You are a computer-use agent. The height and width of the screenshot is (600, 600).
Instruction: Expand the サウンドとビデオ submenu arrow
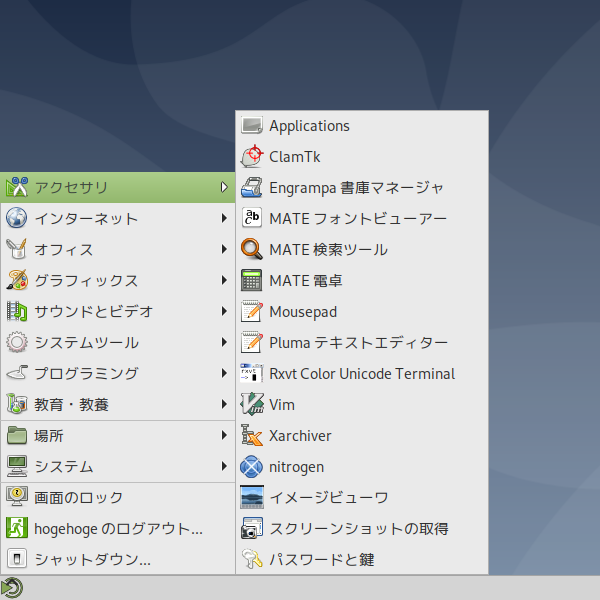click(224, 311)
